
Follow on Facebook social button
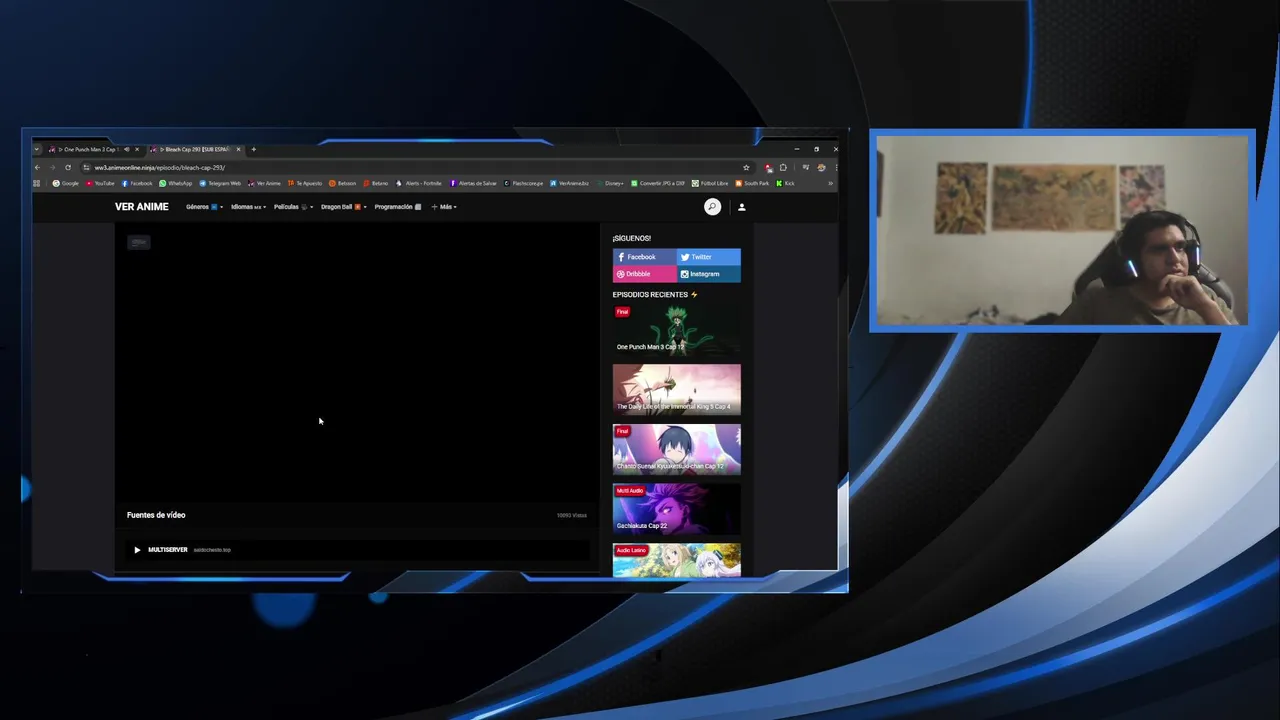pyautogui.click(x=644, y=257)
